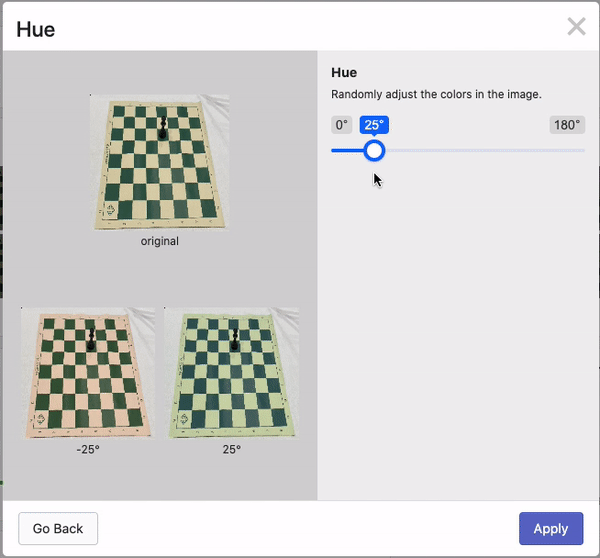Click the -25° hue preview image

tap(88, 373)
